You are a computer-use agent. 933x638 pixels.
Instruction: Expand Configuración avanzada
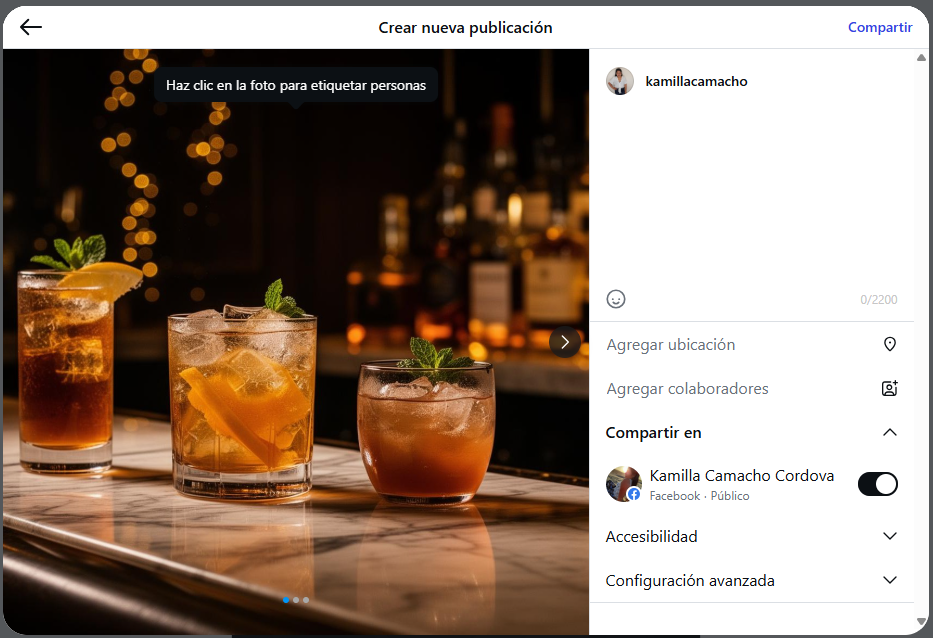[x=889, y=580]
